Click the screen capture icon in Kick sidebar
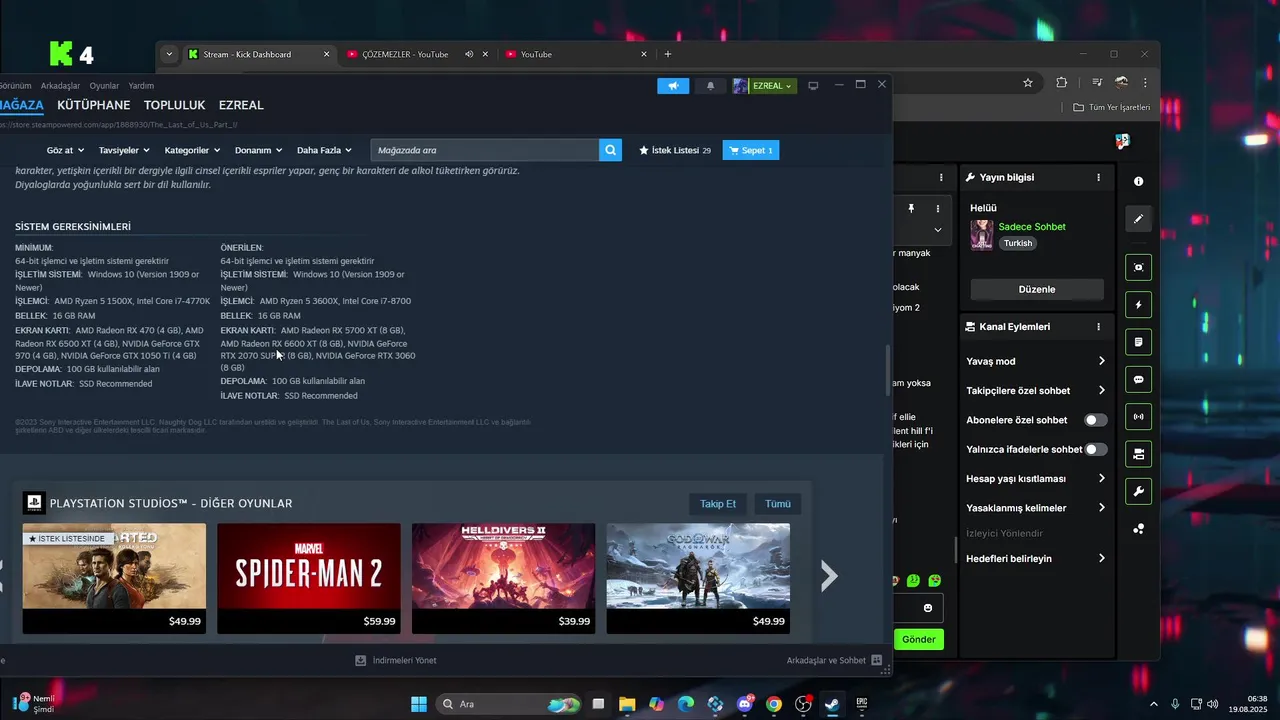The height and width of the screenshot is (720, 1280). pos(1138,268)
